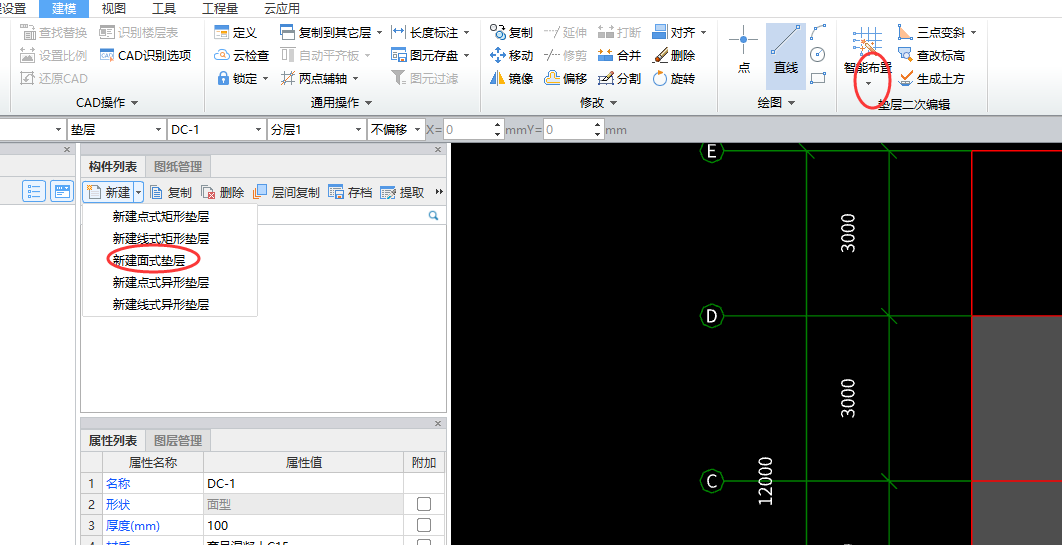Choose 新建线式异形垫层 from the menu
This screenshot has width=1062, height=545.
pos(161,305)
